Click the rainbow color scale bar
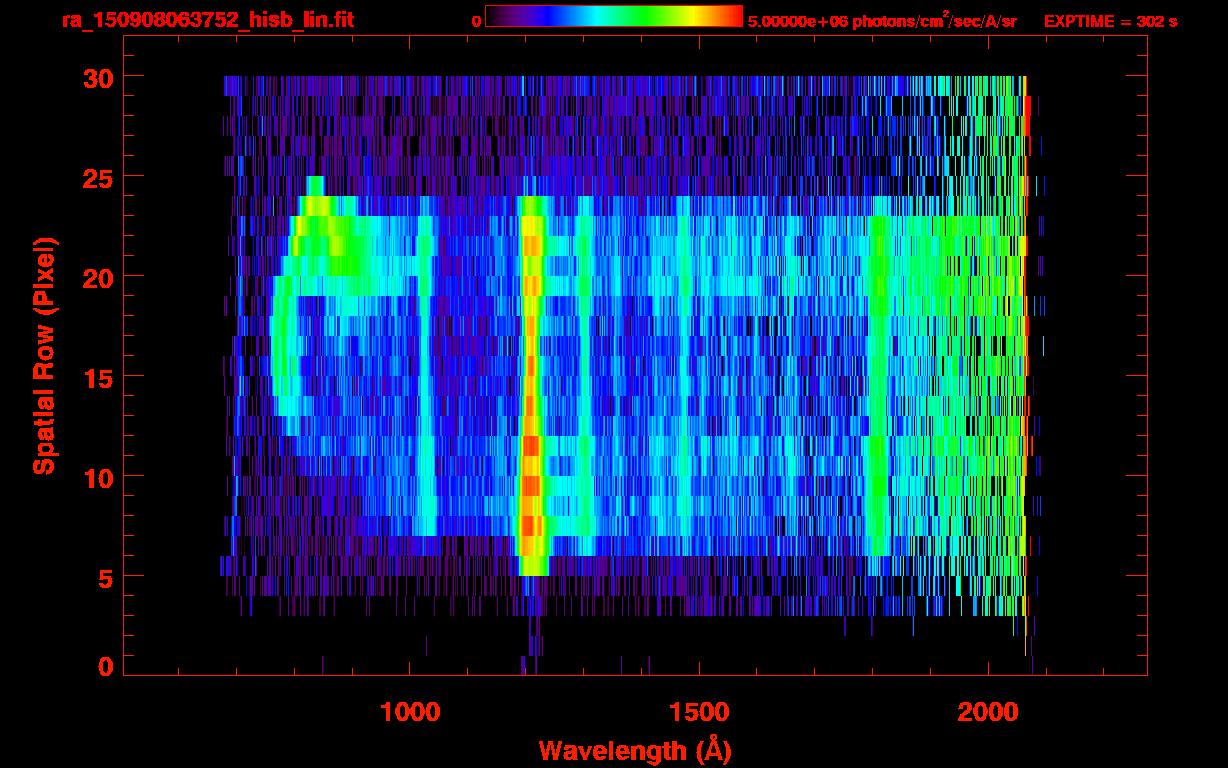1228x768 pixels. (614, 17)
